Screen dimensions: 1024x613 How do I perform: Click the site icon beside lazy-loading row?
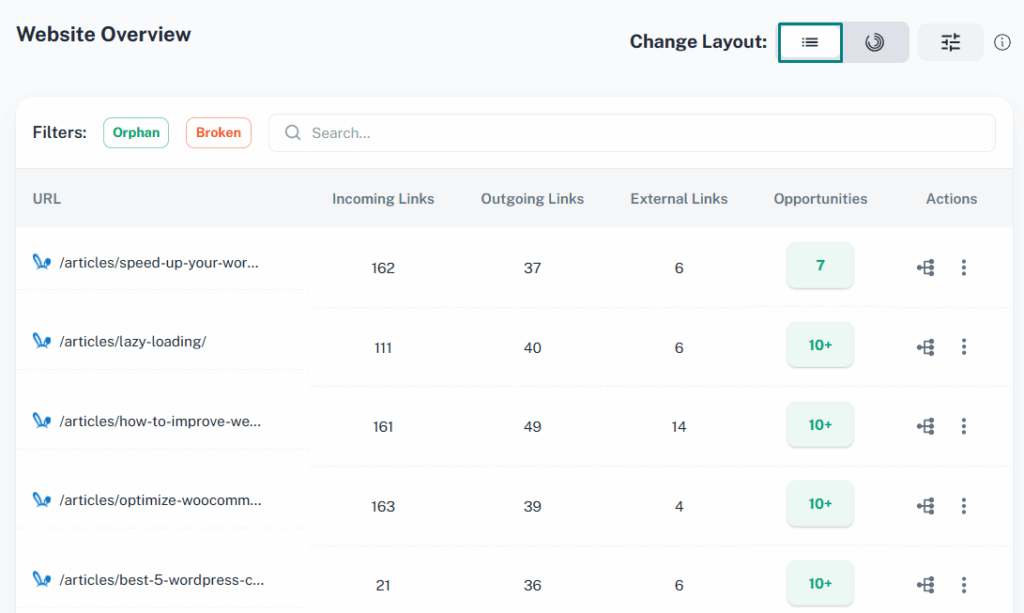pos(42,341)
